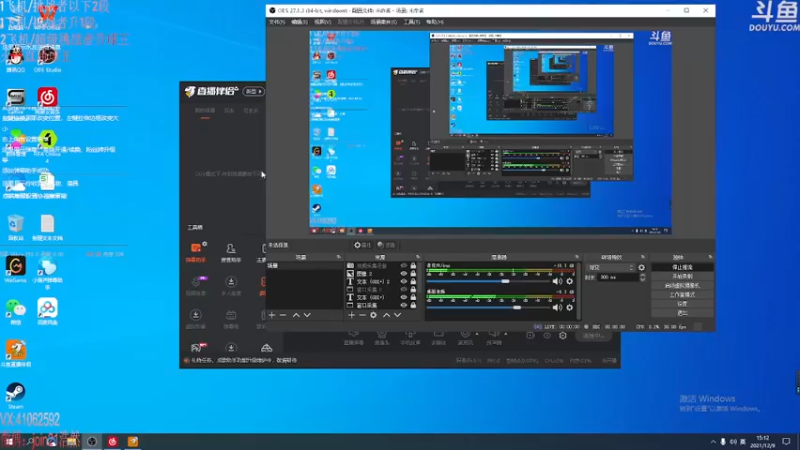Viewport: 800px width, 450px height.
Task: Click 退出 to exit OBS
Action: (682, 313)
